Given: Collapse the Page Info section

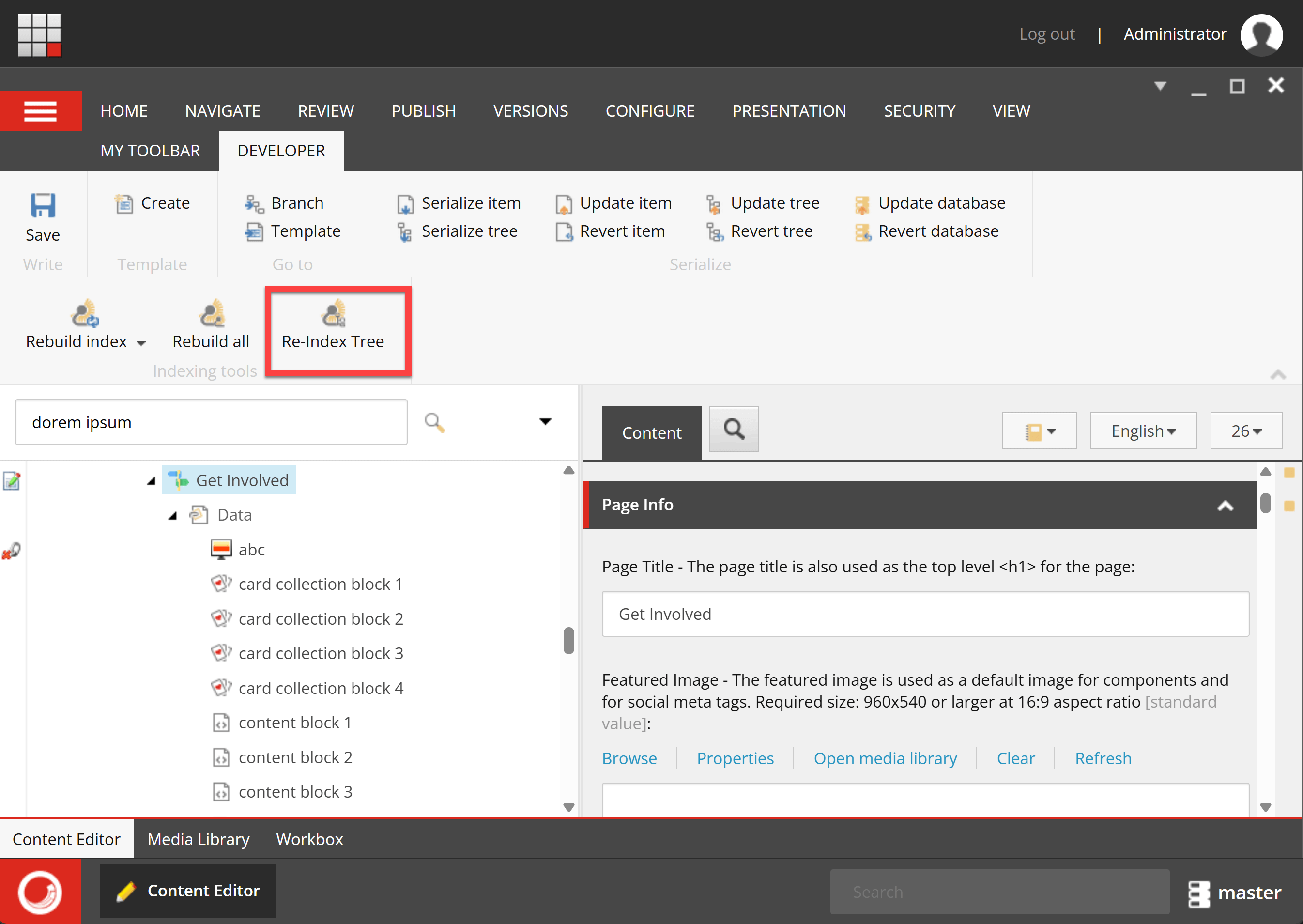Looking at the screenshot, I should coord(1225,505).
